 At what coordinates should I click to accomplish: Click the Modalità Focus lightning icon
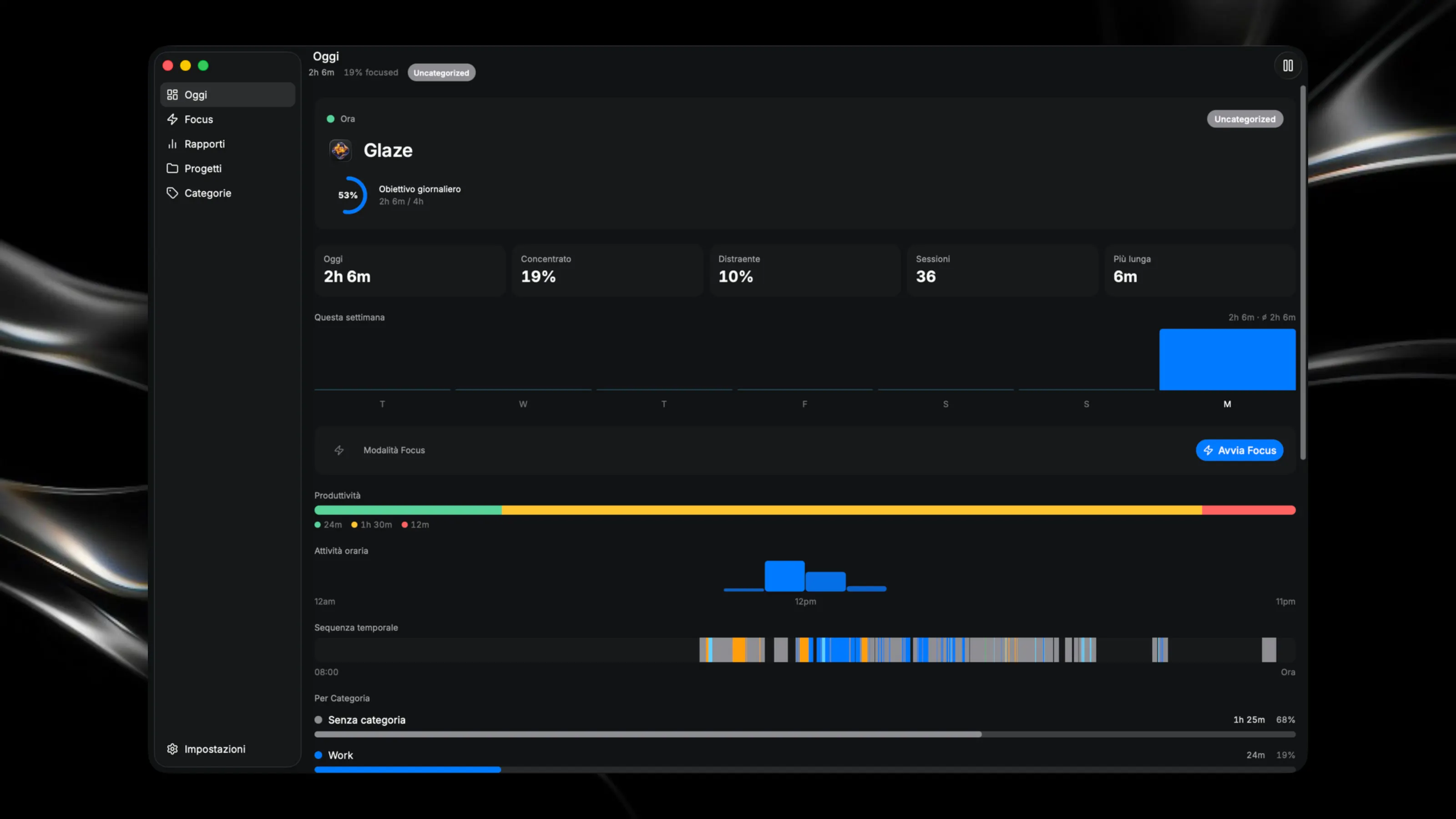point(339,450)
